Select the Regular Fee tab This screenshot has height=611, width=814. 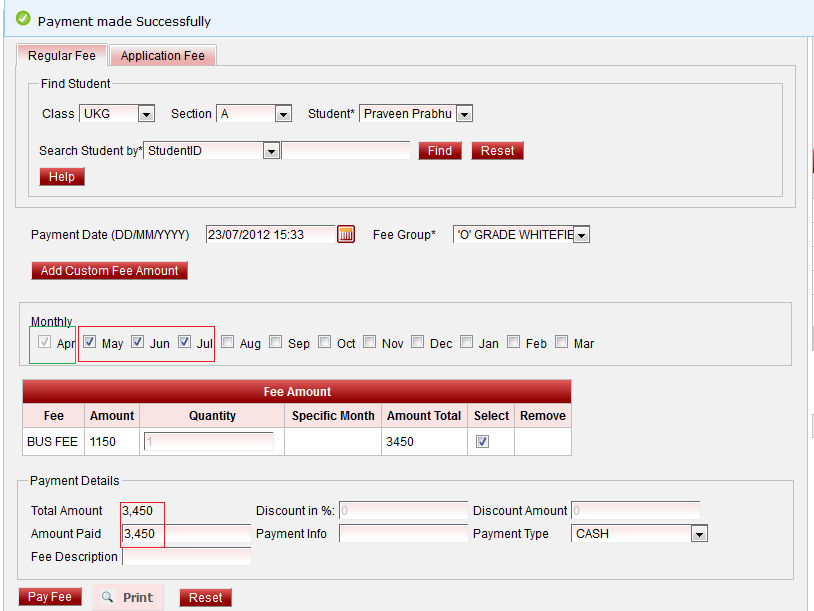pyautogui.click(x=62, y=56)
